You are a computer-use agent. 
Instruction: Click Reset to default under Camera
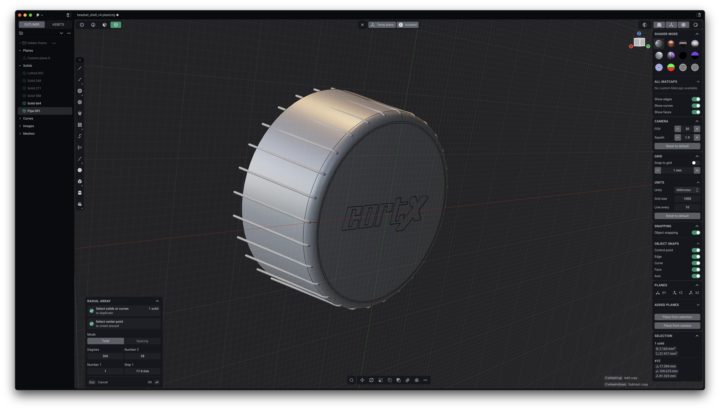click(x=677, y=146)
